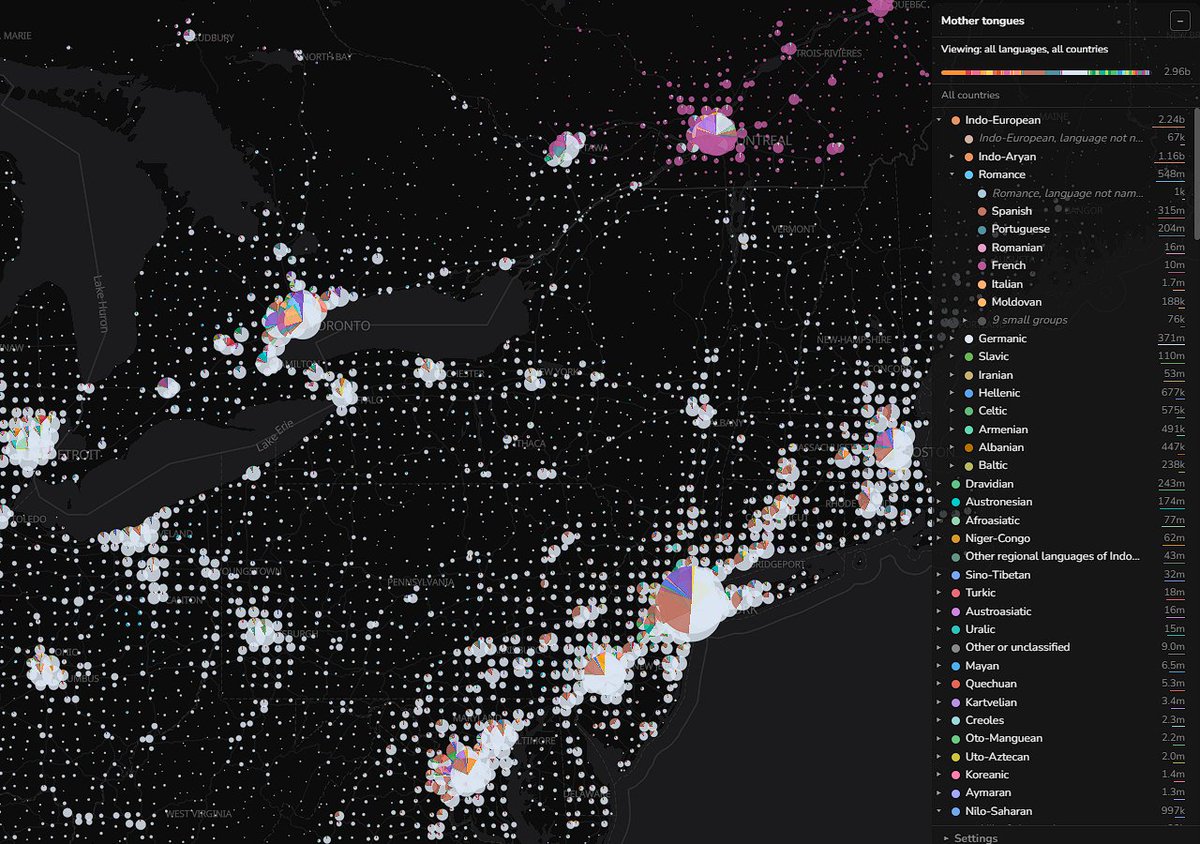Expand the Sino-Tibetan family arrow
The width and height of the screenshot is (1200, 844).
point(940,575)
